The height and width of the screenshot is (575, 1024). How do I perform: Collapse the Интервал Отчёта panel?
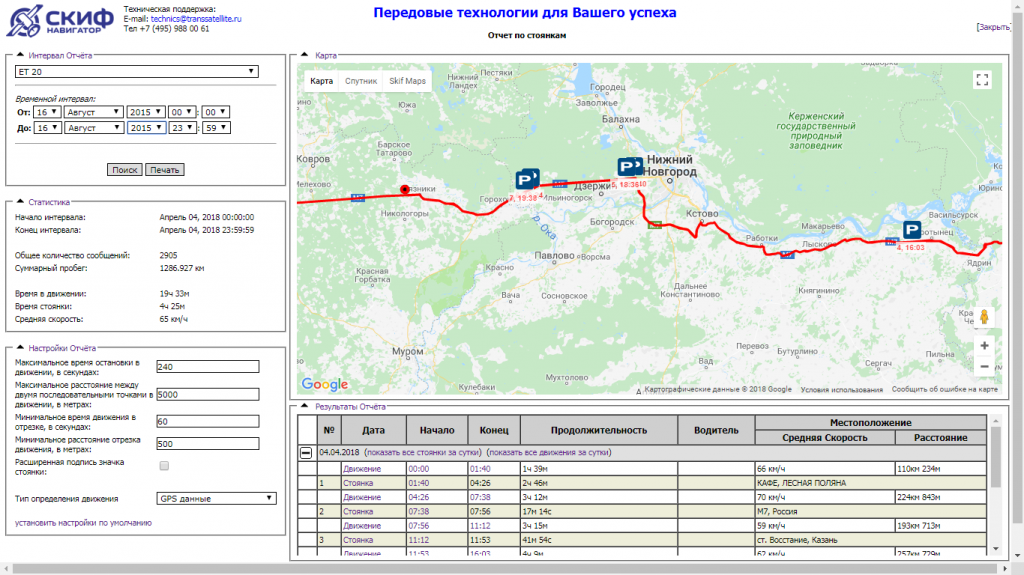[20, 55]
